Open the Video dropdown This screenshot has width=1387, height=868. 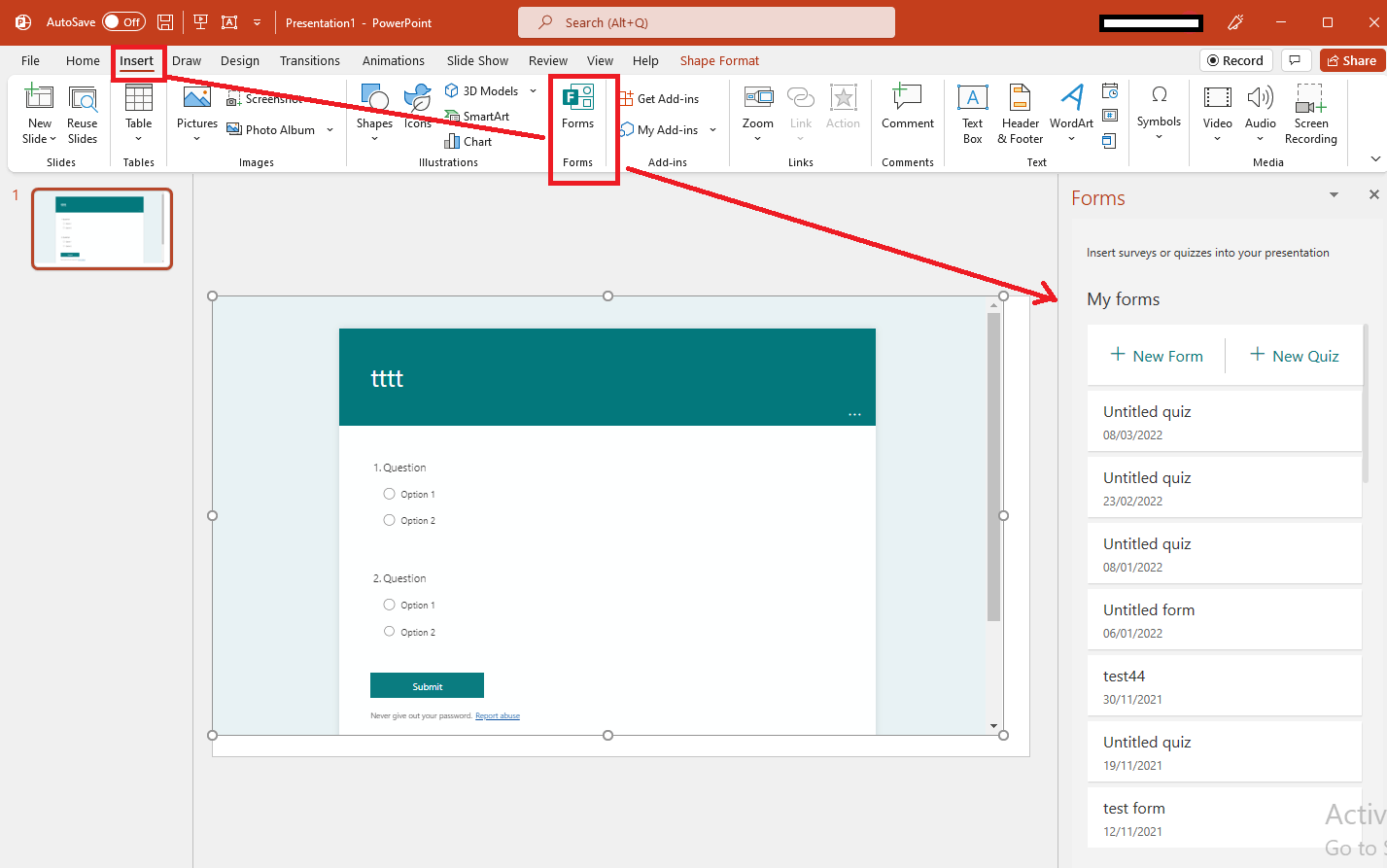pos(1217,115)
